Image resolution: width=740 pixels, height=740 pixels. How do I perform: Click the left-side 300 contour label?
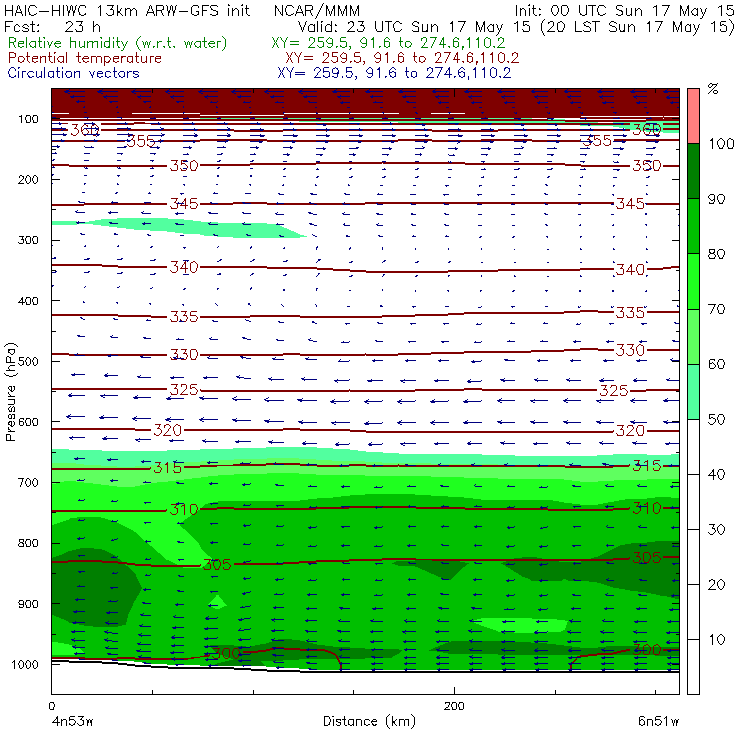[x=225, y=654]
